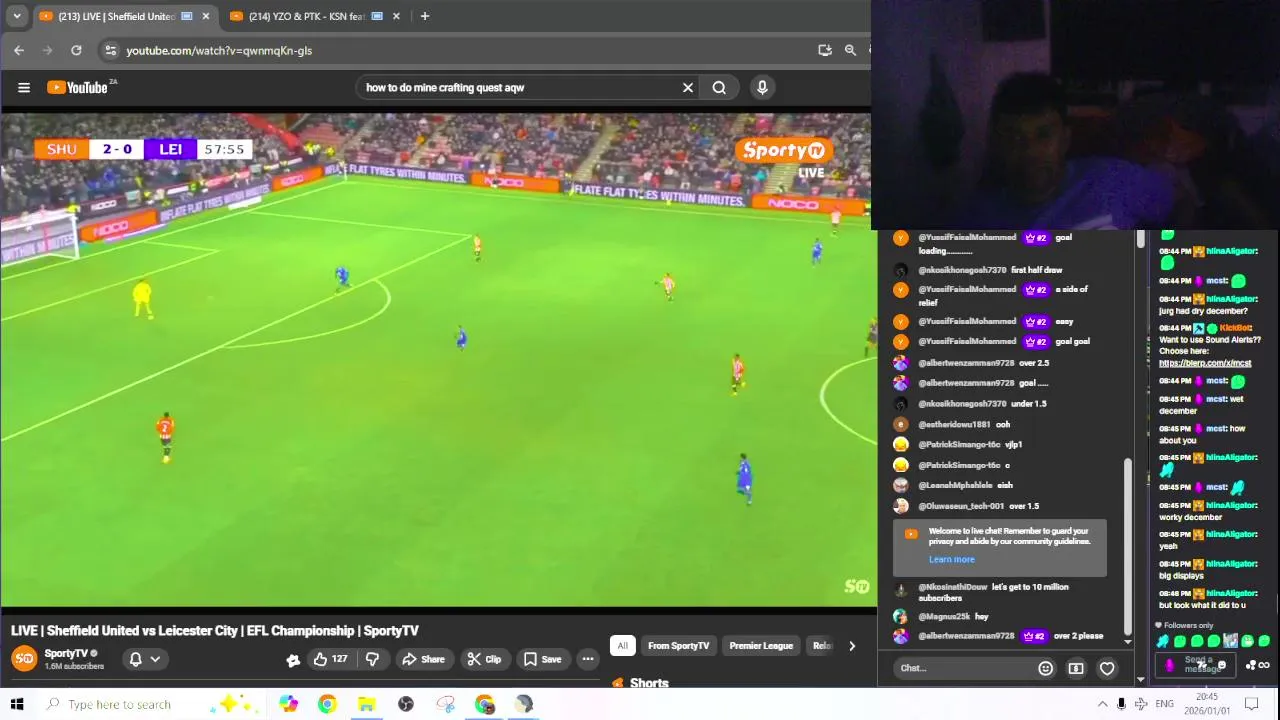Click @Magnus25k username in chat
The image size is (1280, 720).
[945, 617]
